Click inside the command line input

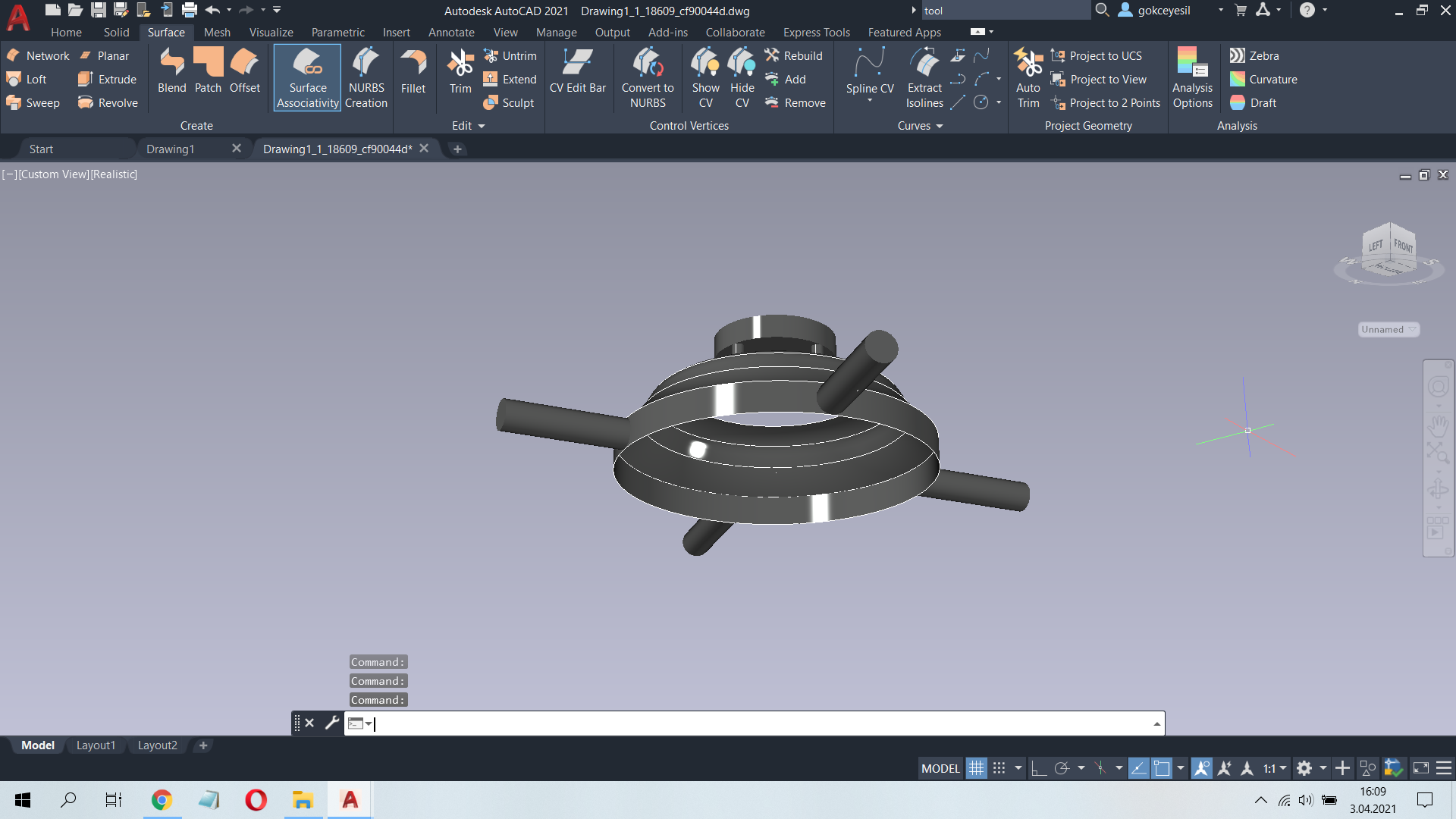point(762,723)
